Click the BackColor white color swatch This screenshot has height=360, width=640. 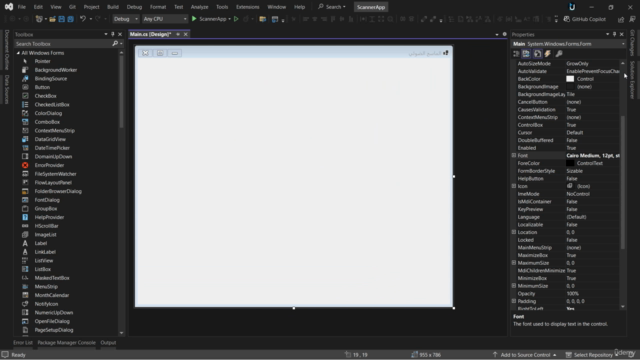point(570,79)
